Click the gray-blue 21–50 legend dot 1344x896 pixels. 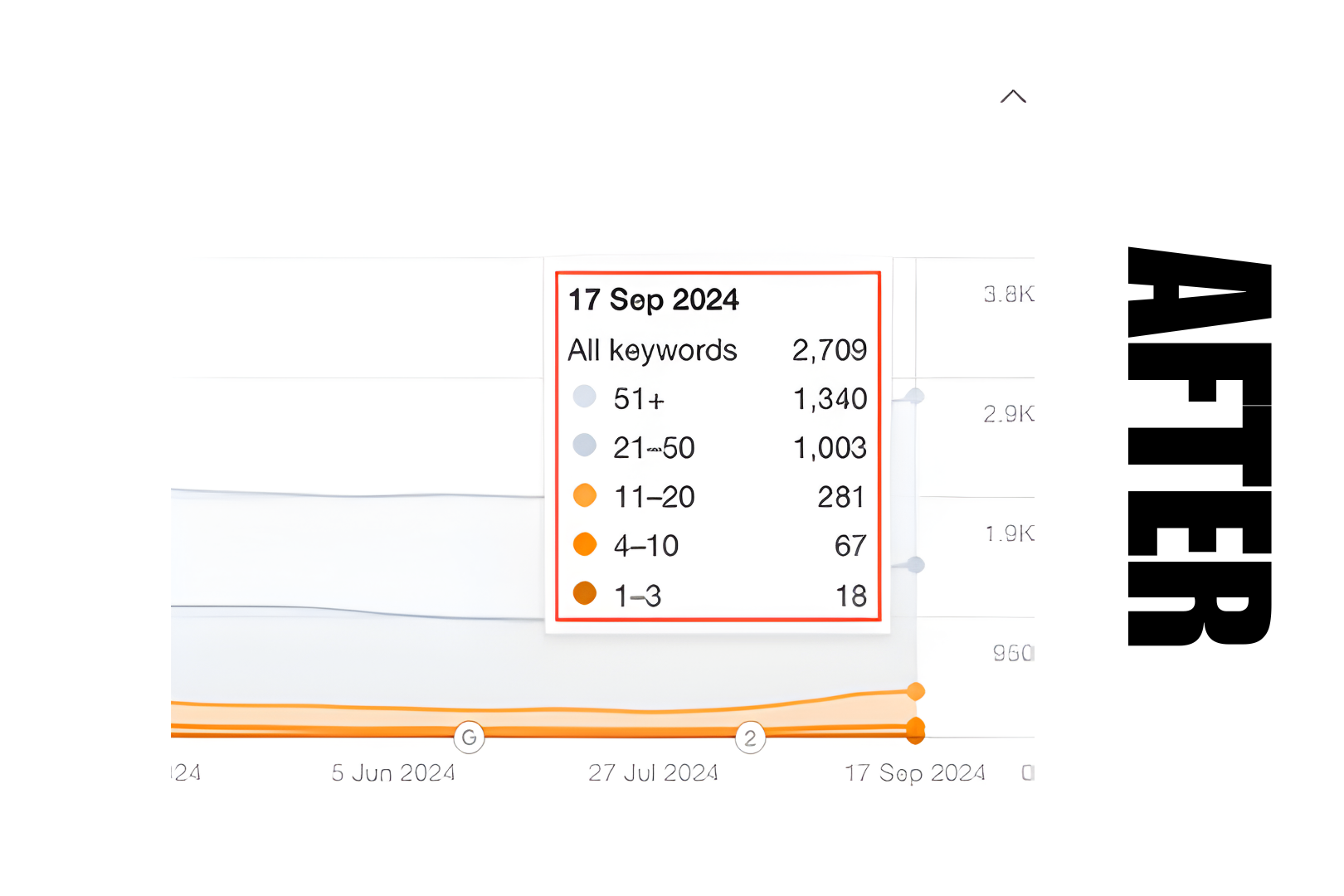(x=585, y=446)
